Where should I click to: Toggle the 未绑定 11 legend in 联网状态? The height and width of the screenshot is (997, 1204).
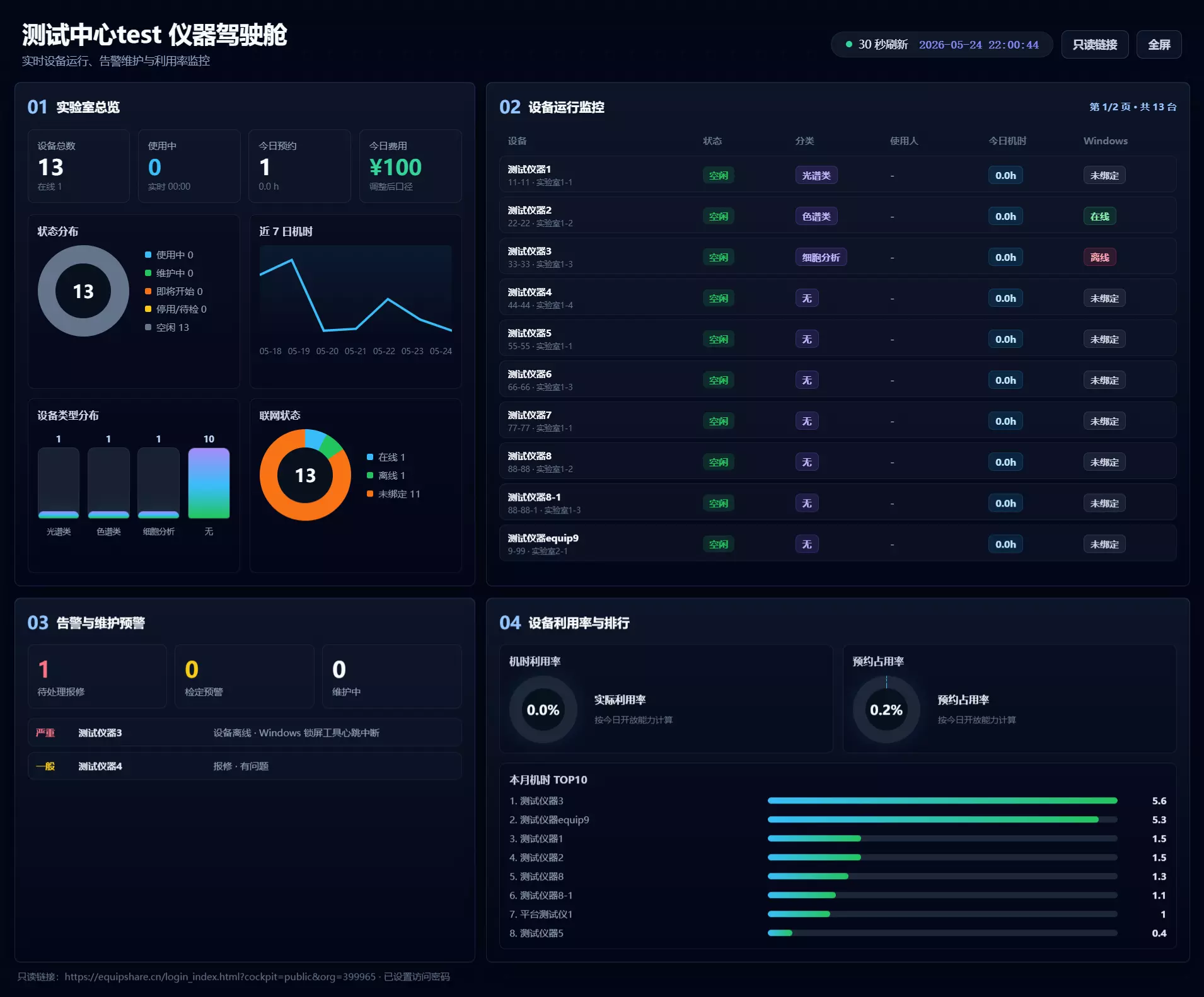pyautogui.click(x=393, y=493)
